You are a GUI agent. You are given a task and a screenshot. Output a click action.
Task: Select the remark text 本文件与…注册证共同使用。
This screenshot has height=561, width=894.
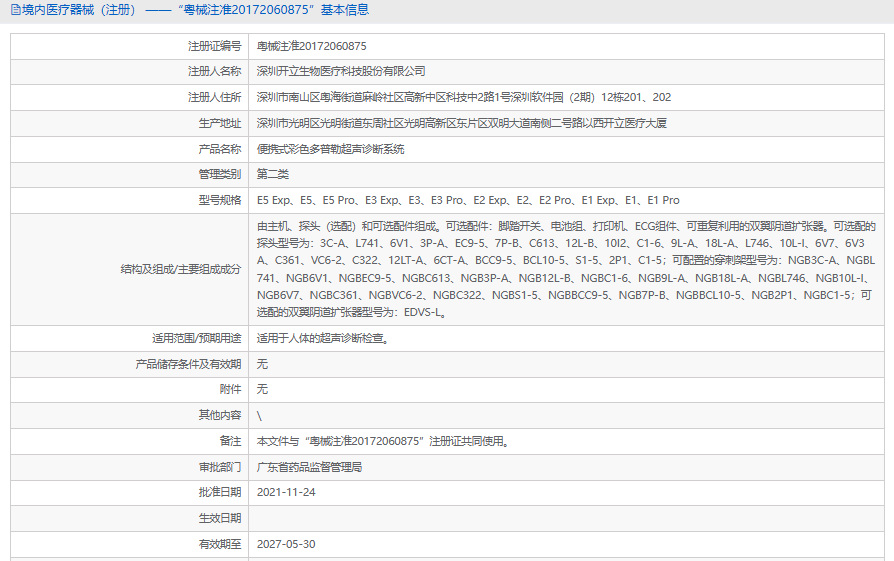tap(383, 441)
